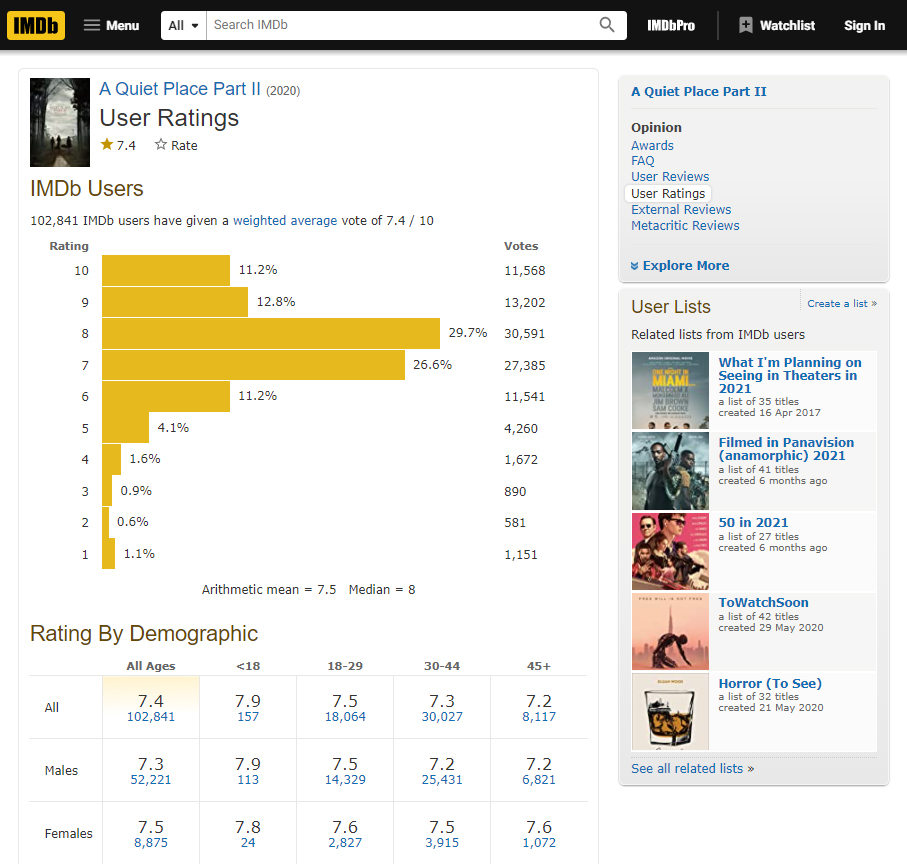Screen dimensions: 907x864
Task: Submit search with the magnifier icon
Action: click(606, 25)
